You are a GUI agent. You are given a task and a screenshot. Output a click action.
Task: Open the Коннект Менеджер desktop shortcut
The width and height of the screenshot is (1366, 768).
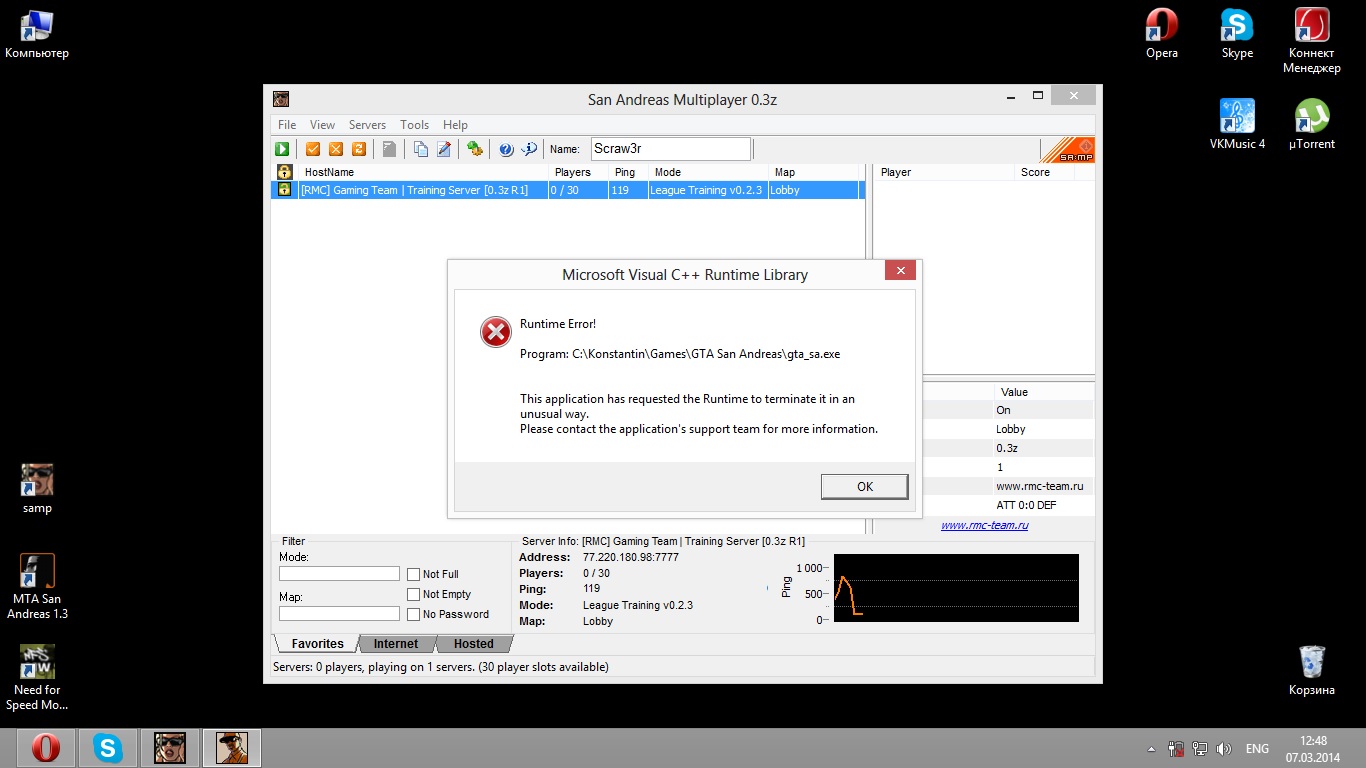coord(1312,41)
